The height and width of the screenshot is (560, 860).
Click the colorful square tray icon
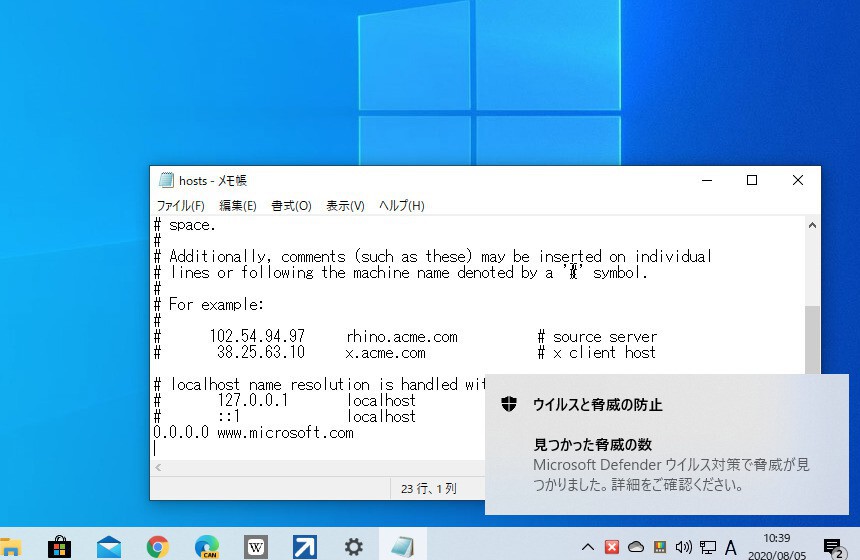660,547
